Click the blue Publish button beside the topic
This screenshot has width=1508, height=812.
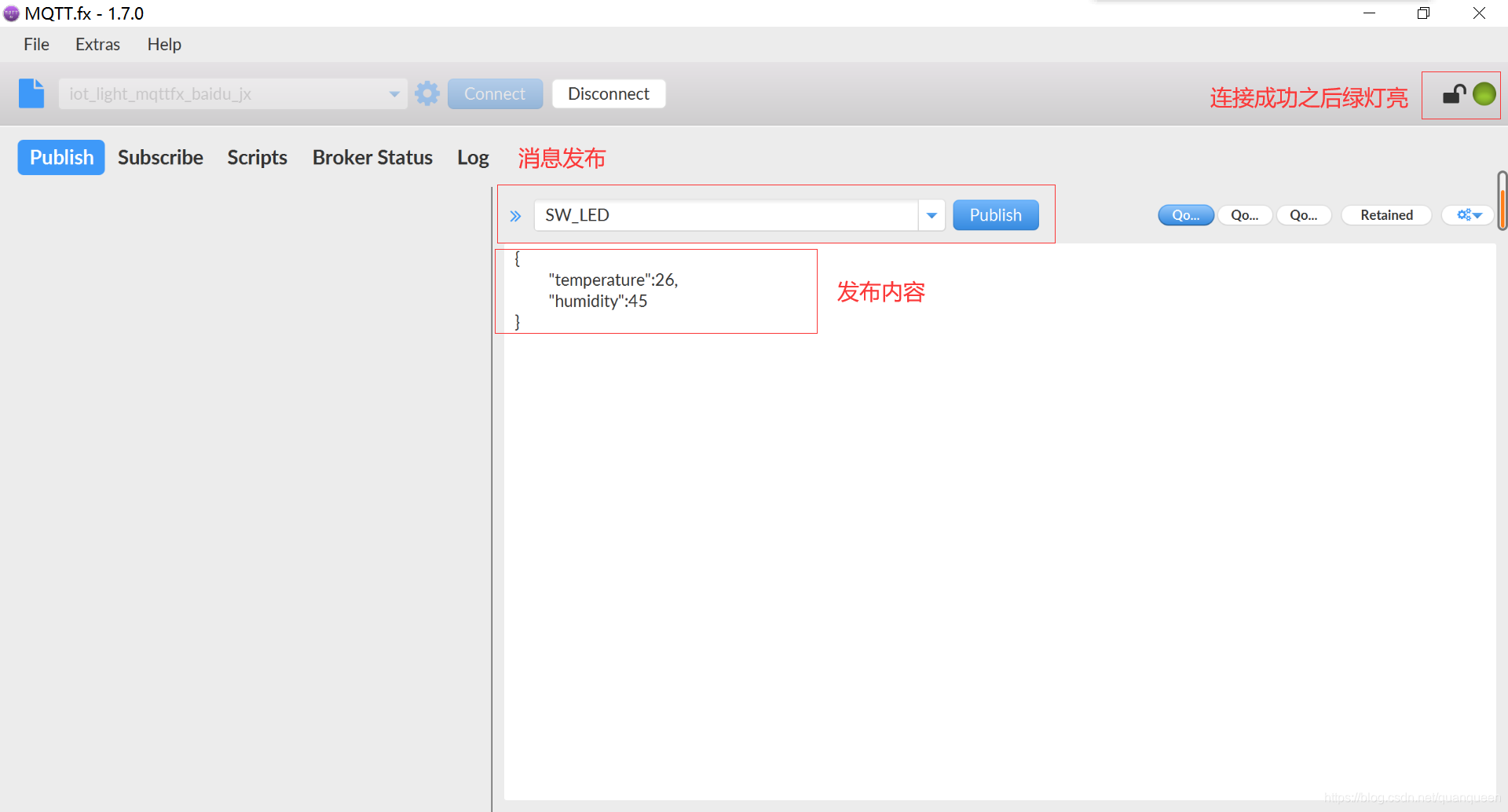pos(996,215)
